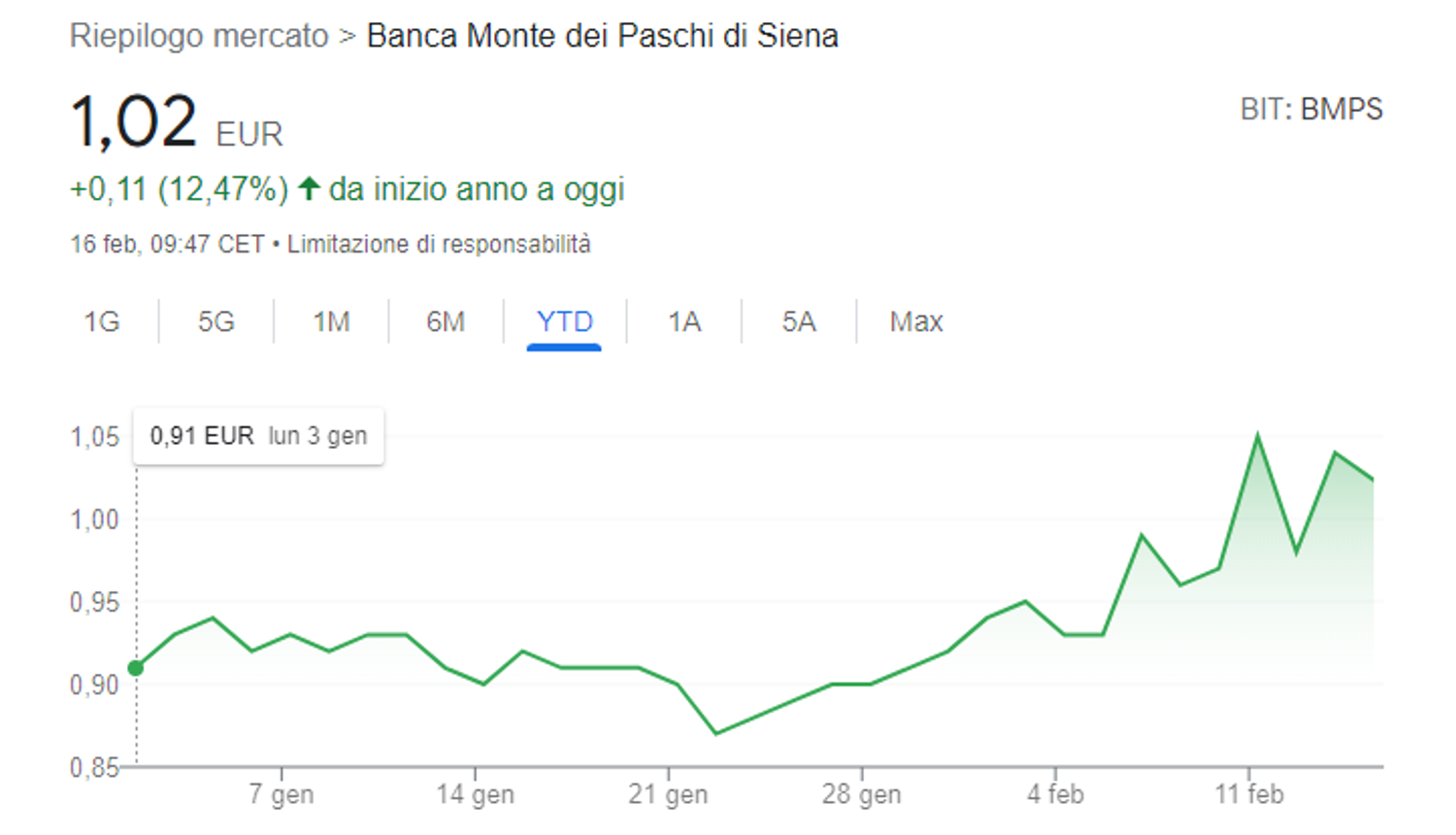Click the green up arrow icon

click(309, 188)
